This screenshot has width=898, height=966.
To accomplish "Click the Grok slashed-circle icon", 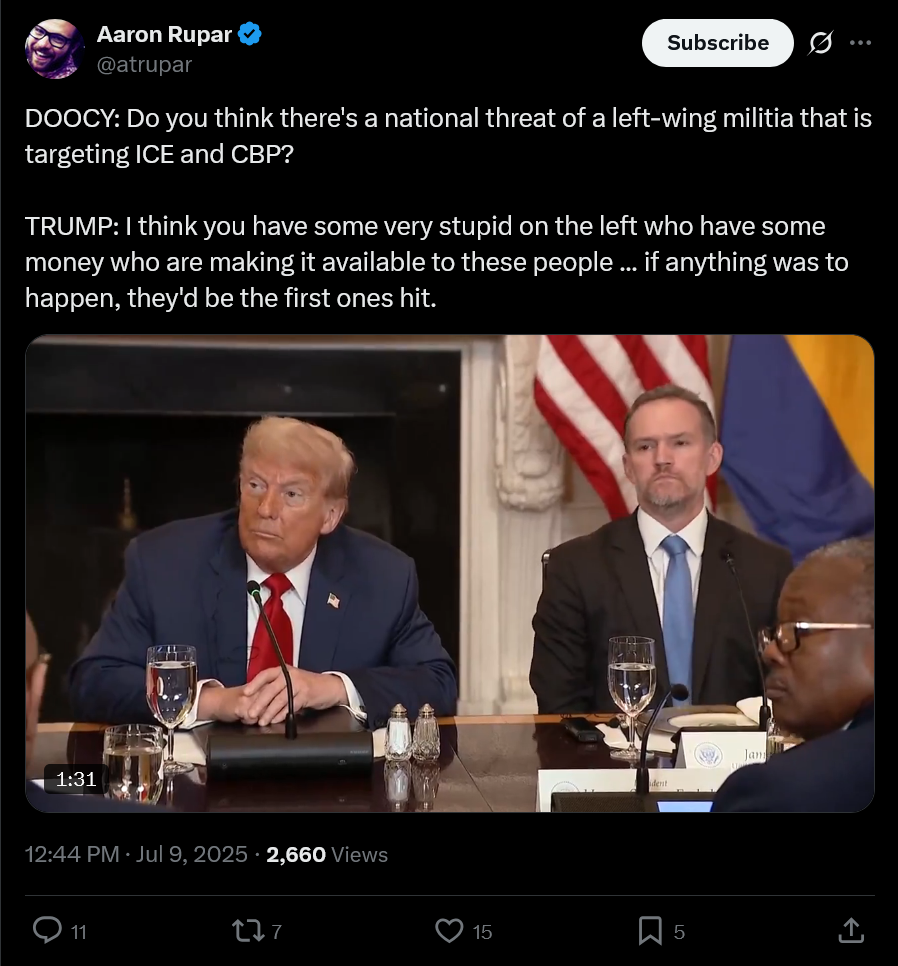I will tap(820, 43).
